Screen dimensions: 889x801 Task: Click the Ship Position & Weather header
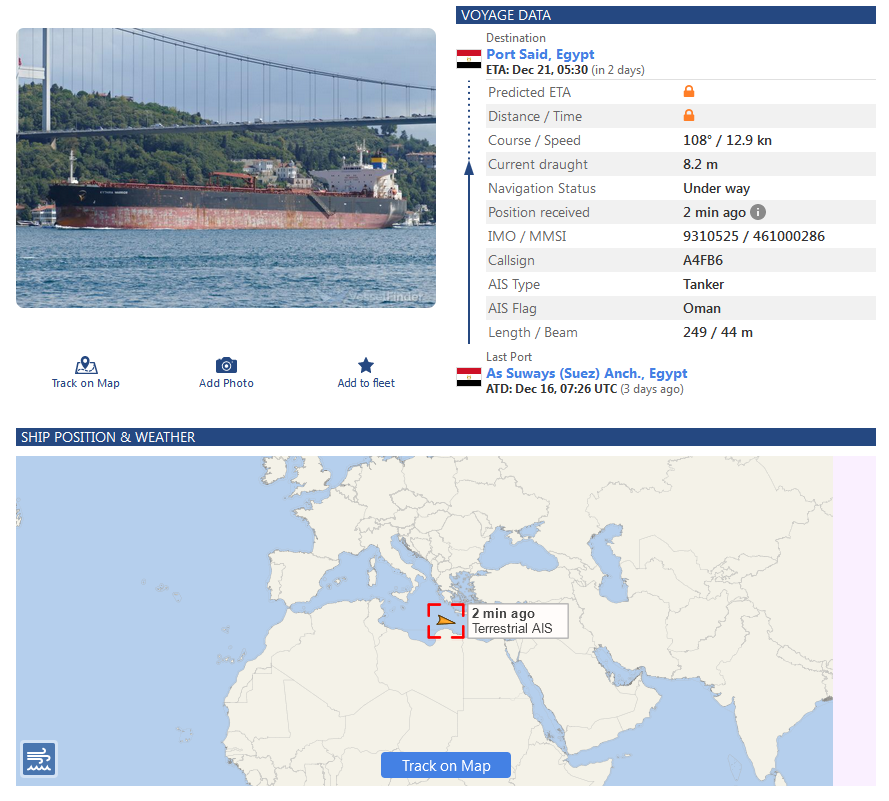pos(446,437)
